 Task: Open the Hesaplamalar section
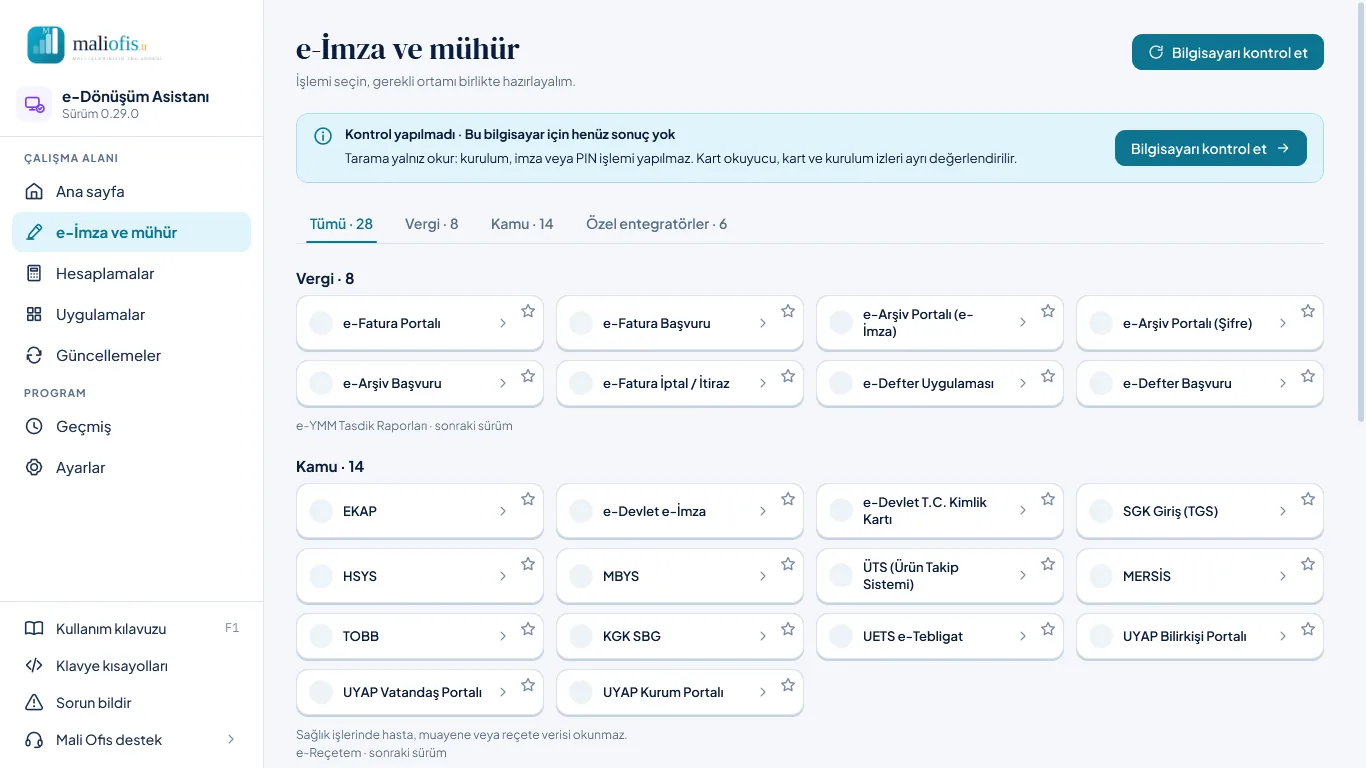tap(131, 273)
